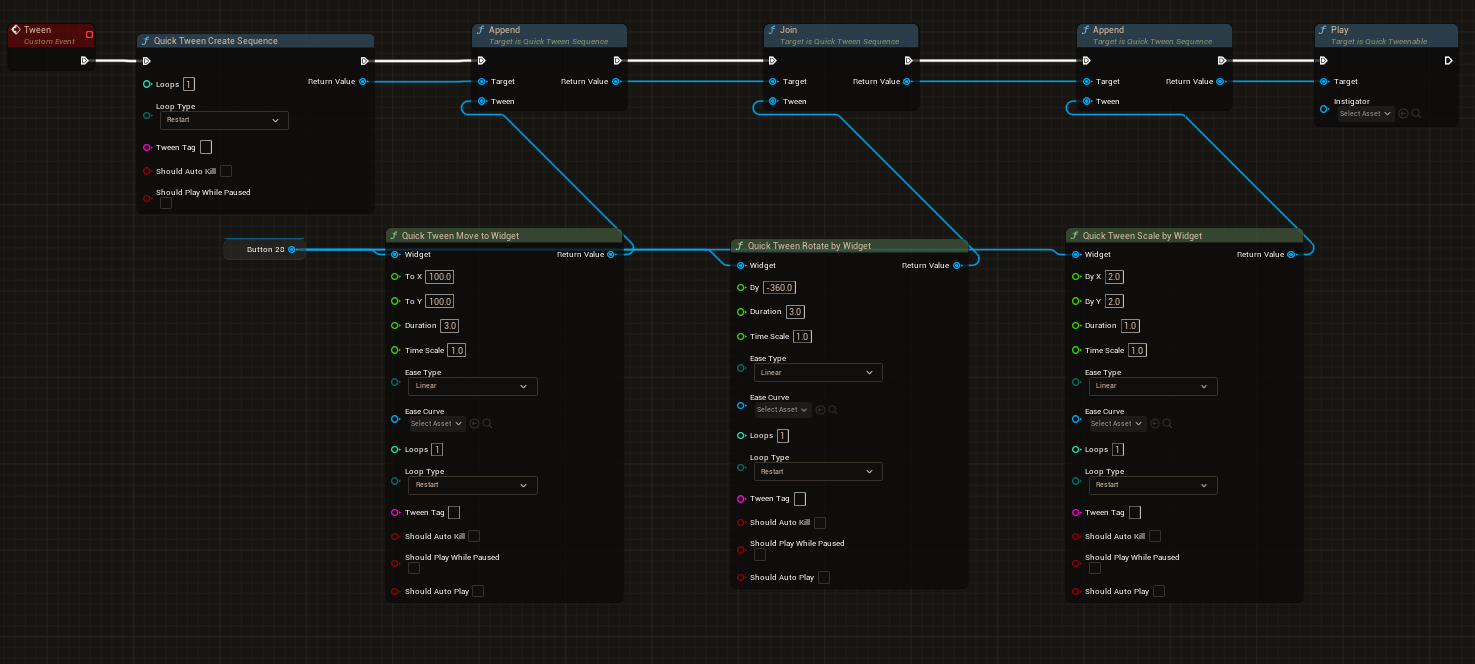The width and height of the screenshot is (1475, 664).
Task: Toggle Should Auto Play in Move to Widget node
Action: 478,592
